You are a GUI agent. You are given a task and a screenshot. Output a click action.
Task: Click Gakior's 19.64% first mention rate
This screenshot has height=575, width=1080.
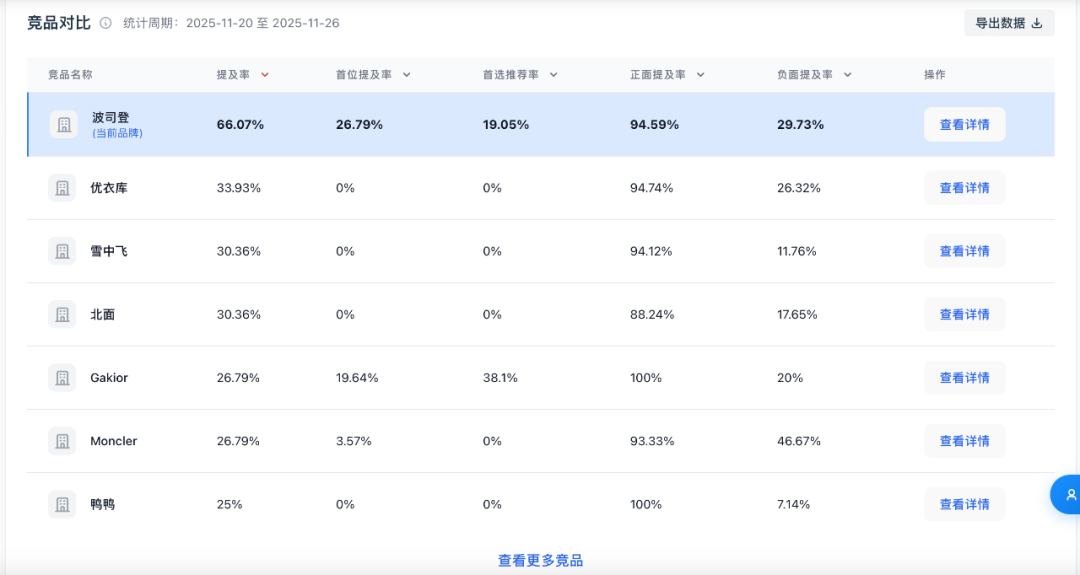point(357,378)
